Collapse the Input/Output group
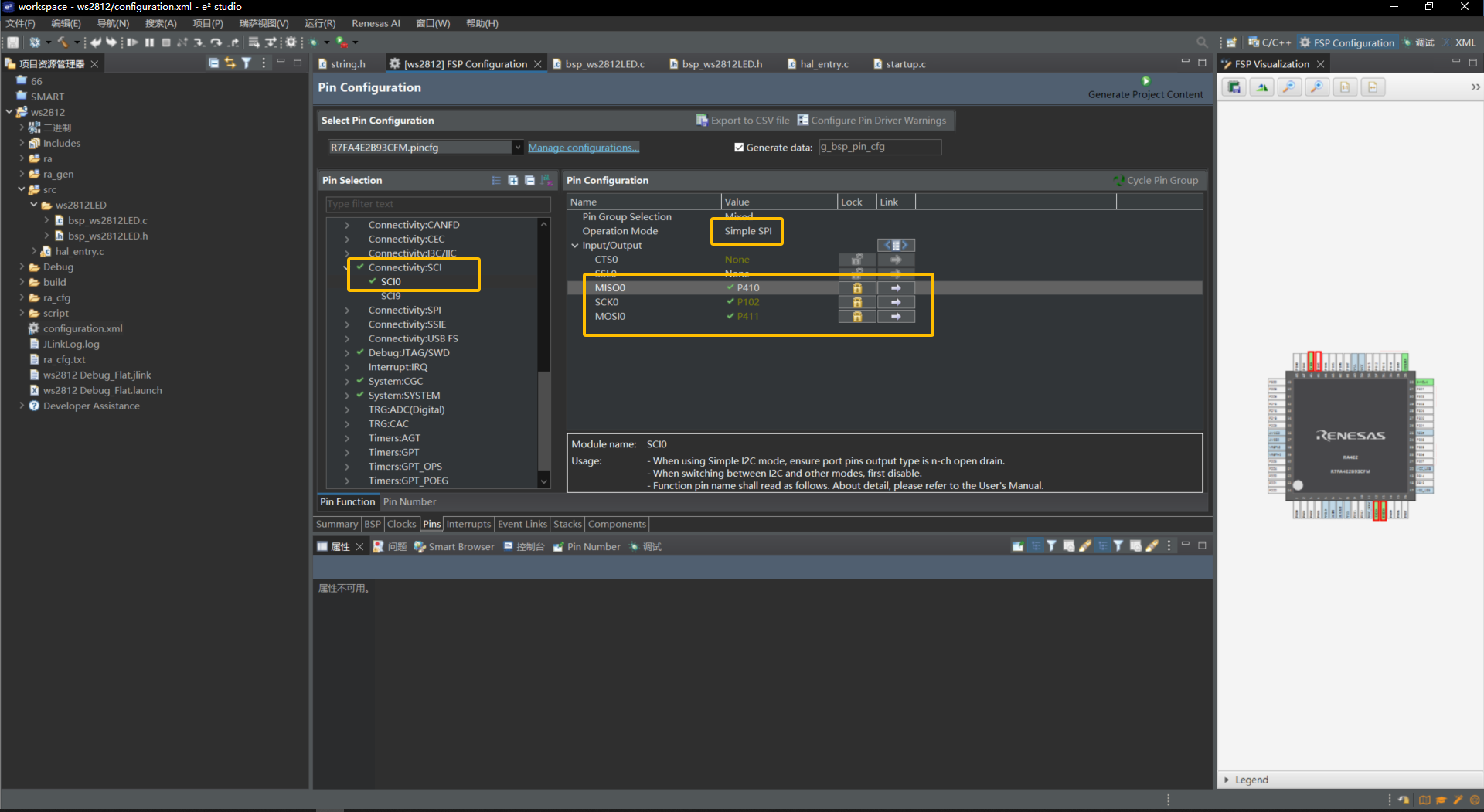This screenshot has width=1484, height=812. (x=575, y=245)
